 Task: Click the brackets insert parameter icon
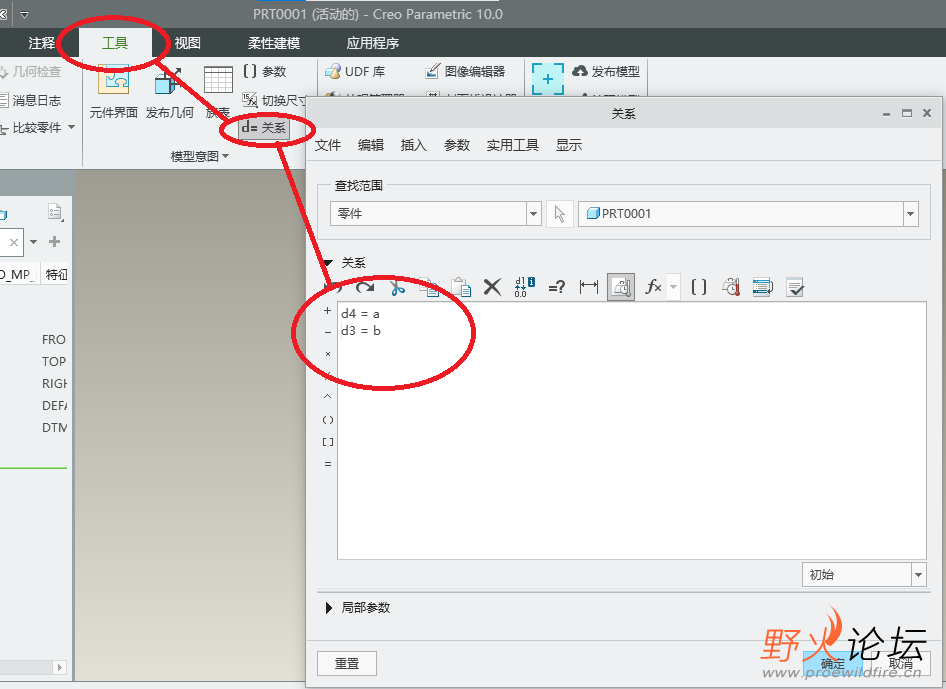[x=699, y=287]
